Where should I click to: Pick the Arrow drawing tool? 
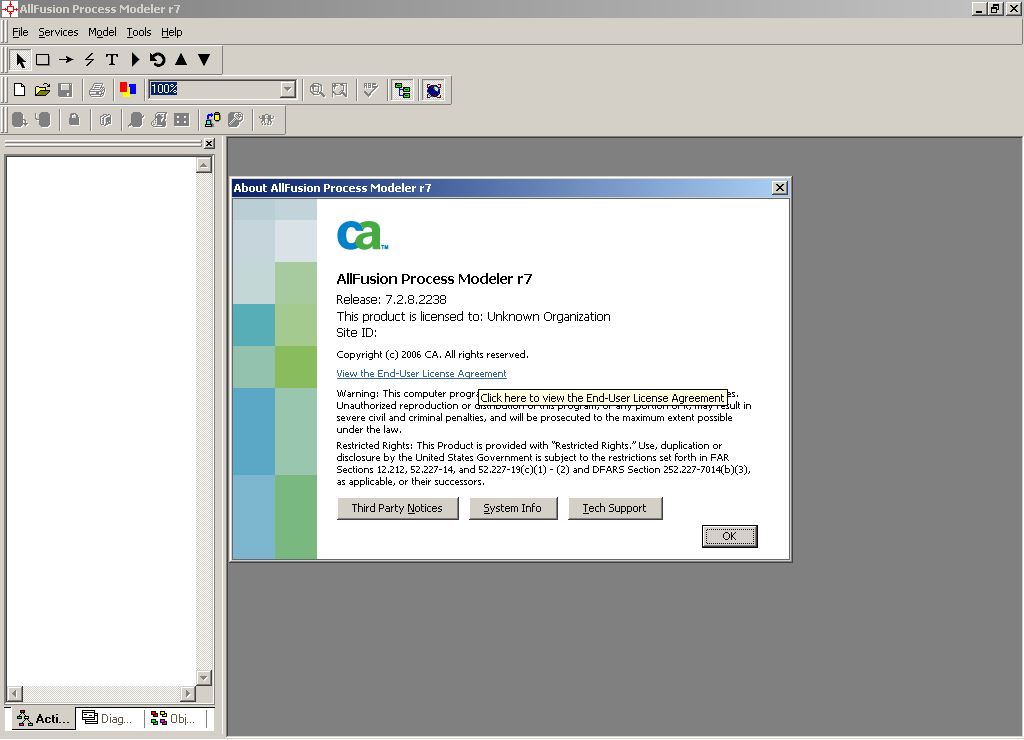click(66, 60)
